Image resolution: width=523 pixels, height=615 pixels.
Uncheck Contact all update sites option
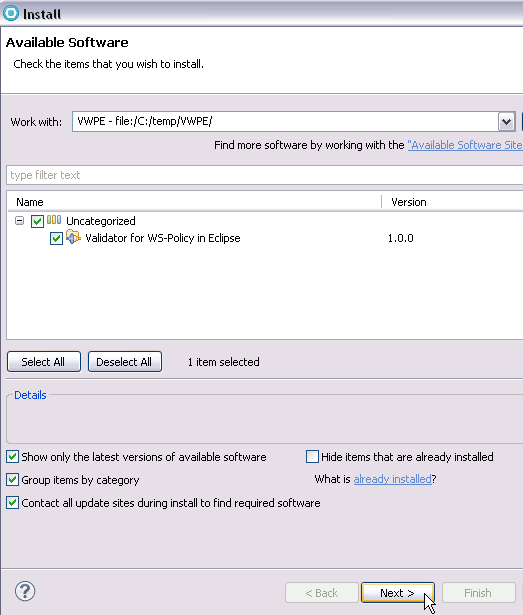[x=13, y=503]
